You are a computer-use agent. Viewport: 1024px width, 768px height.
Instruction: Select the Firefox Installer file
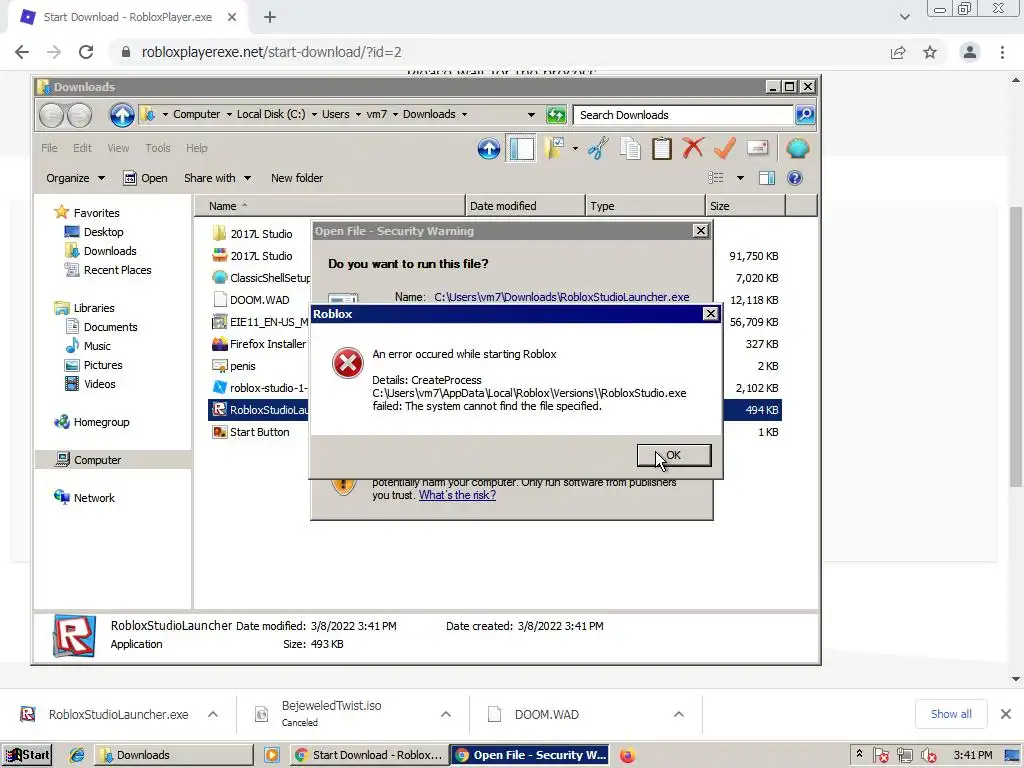coord(259,344)
